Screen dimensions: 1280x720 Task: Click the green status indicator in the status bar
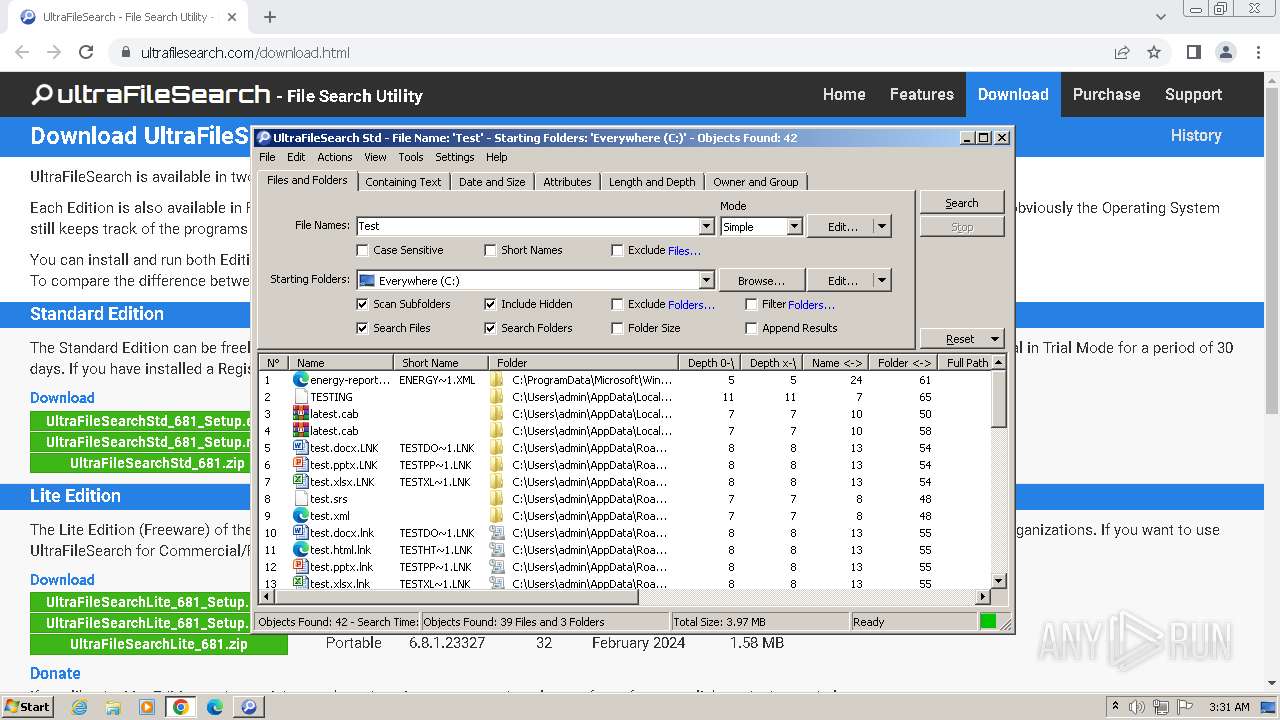988,622
